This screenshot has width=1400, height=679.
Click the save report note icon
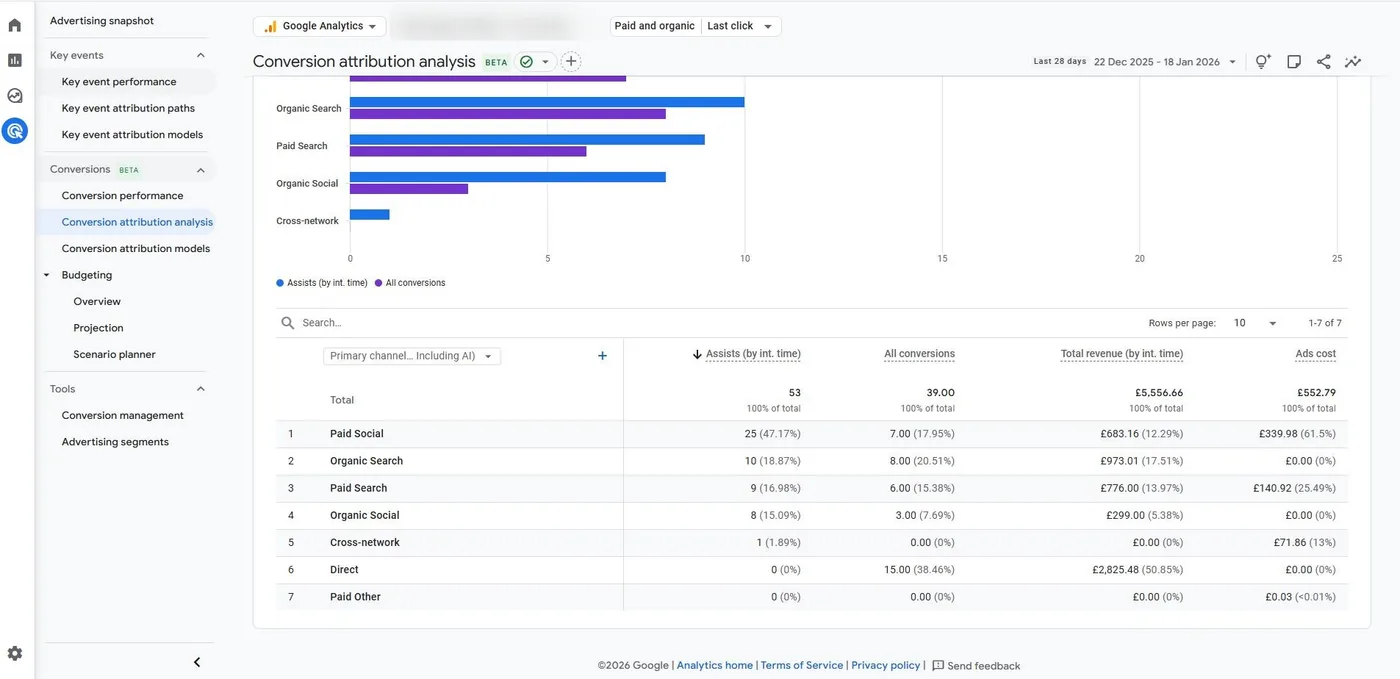(1294, 62)
